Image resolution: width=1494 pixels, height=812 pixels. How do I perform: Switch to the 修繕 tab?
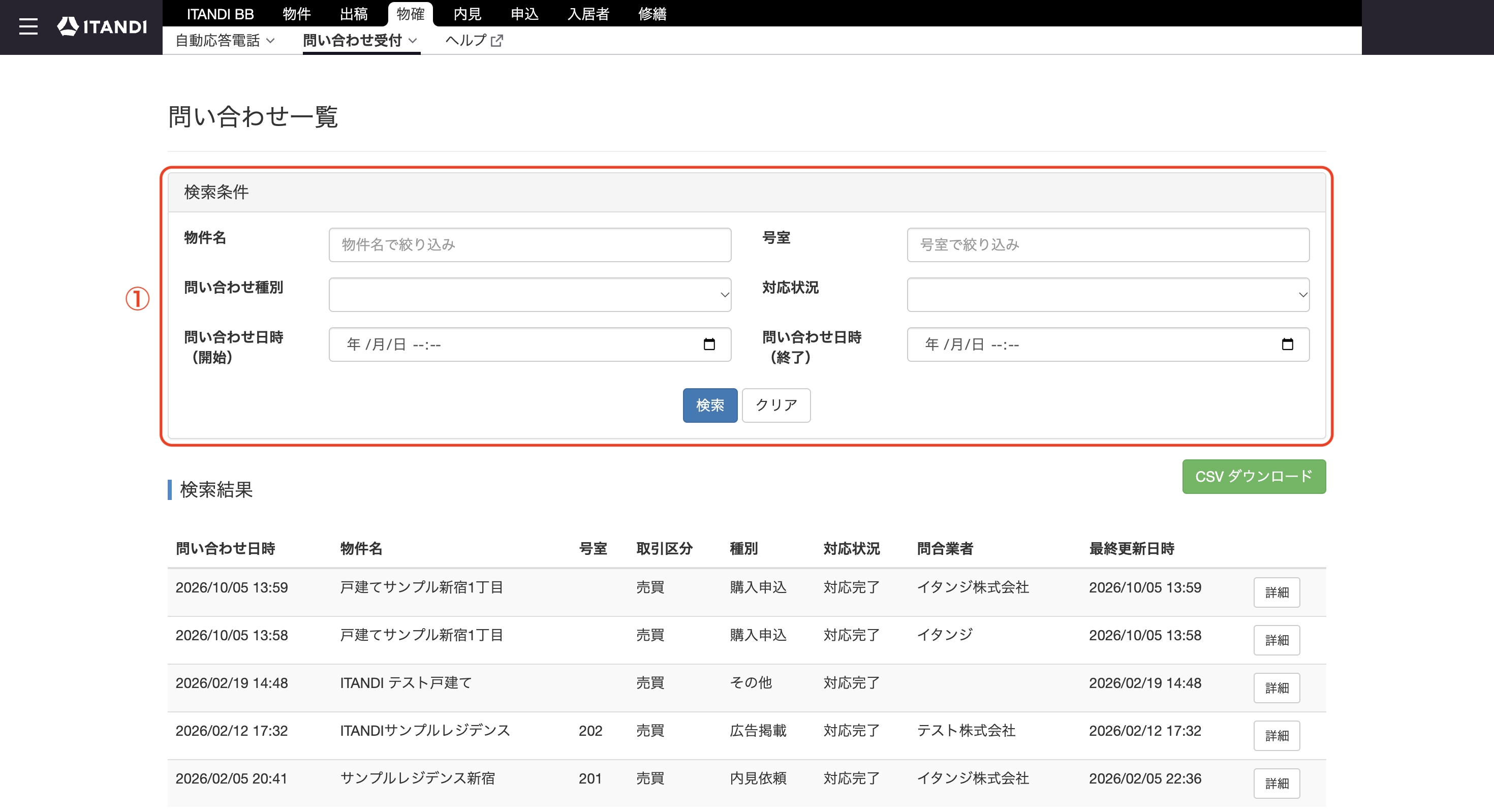[652, 14]
